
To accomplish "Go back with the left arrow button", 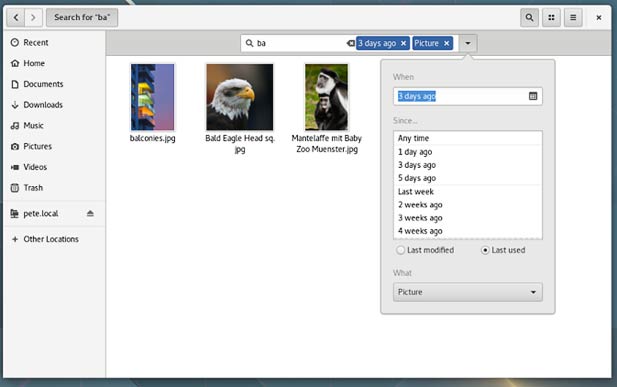I will click(x=16, y=17).
